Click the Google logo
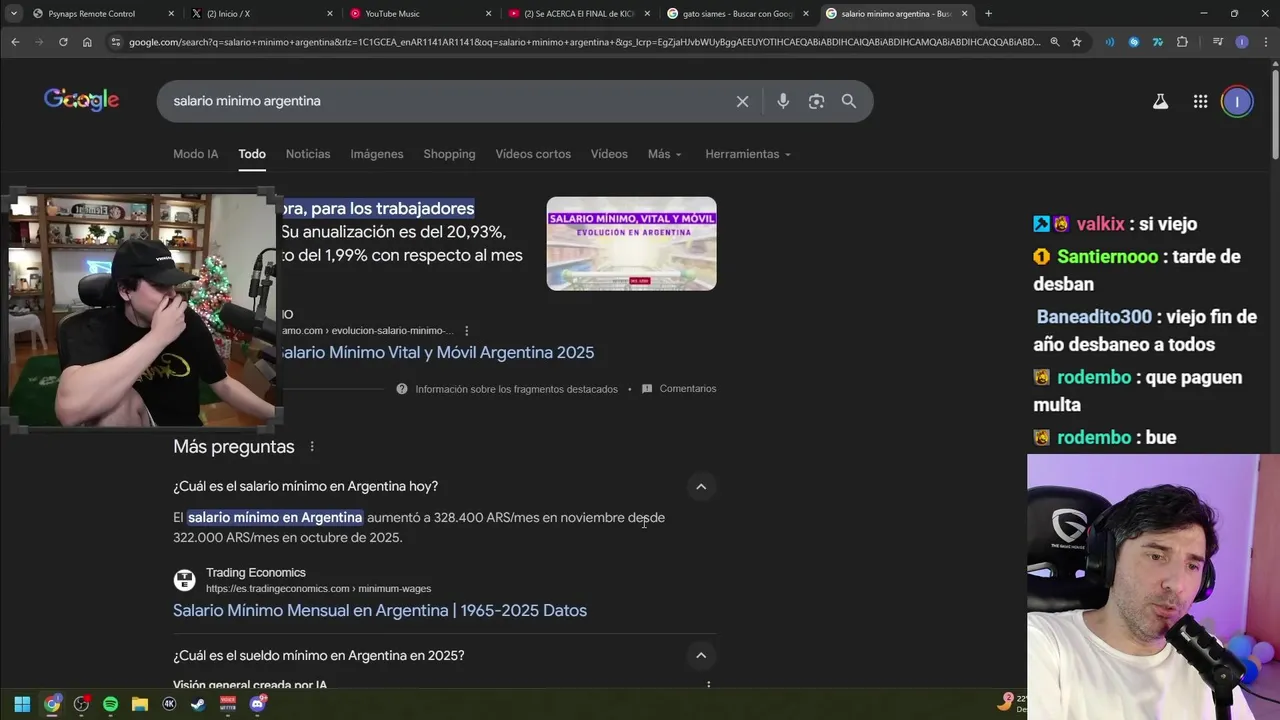1280x720 pixels. pos(81,100)
